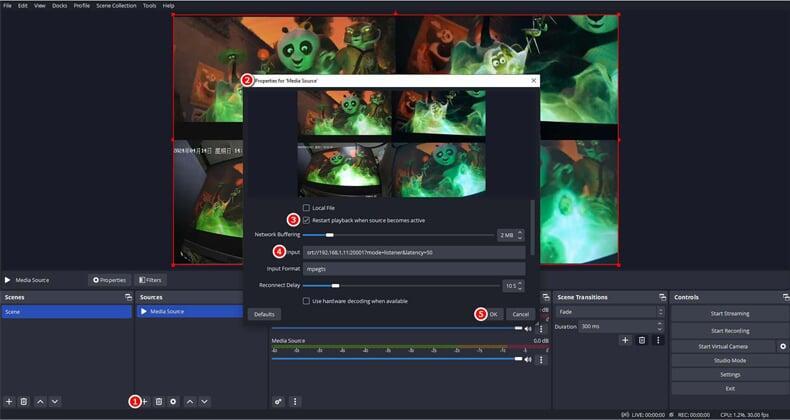Mute the Media Source audio track
Image resolution: width=790 pixels, height=420 pixels.
coord(528,360)
